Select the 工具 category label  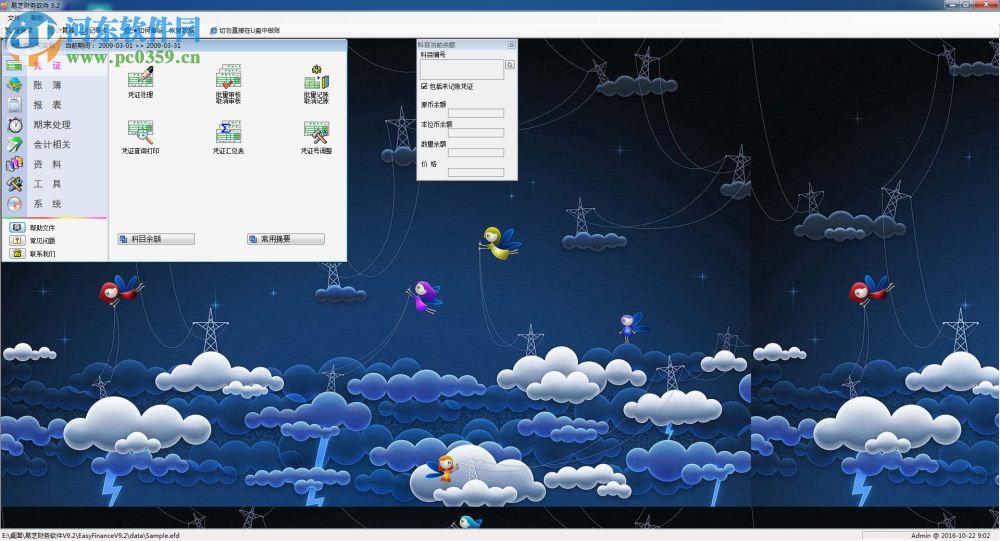(48, 184)
